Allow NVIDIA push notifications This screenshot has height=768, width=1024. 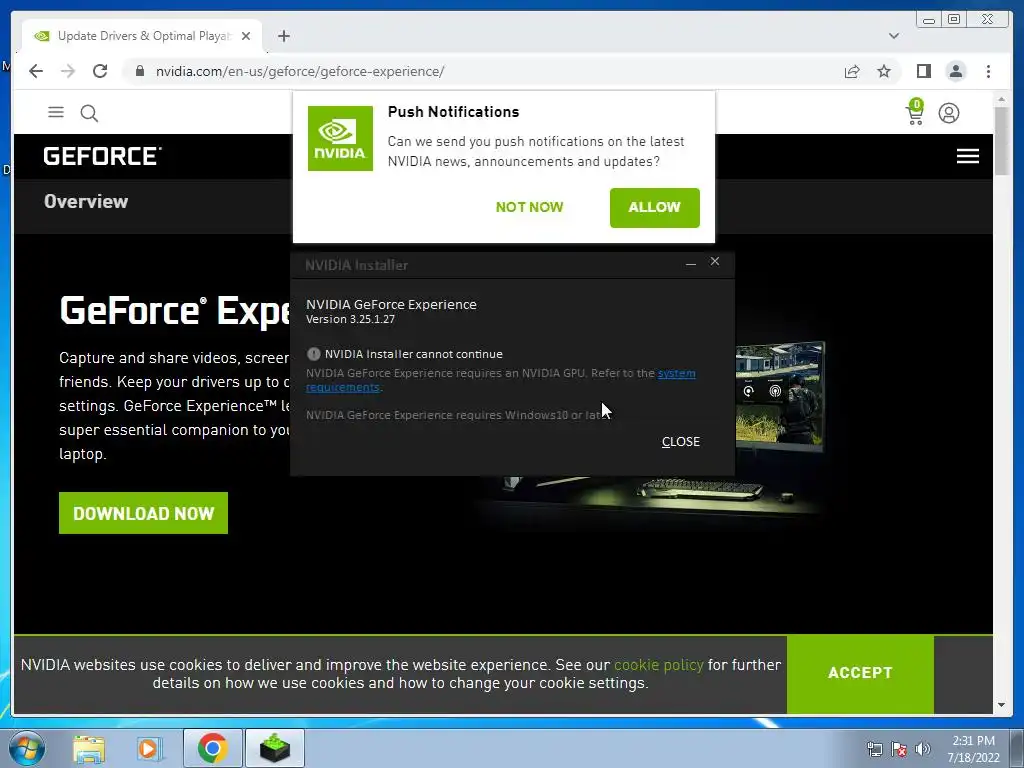click(x=654, y=208)
